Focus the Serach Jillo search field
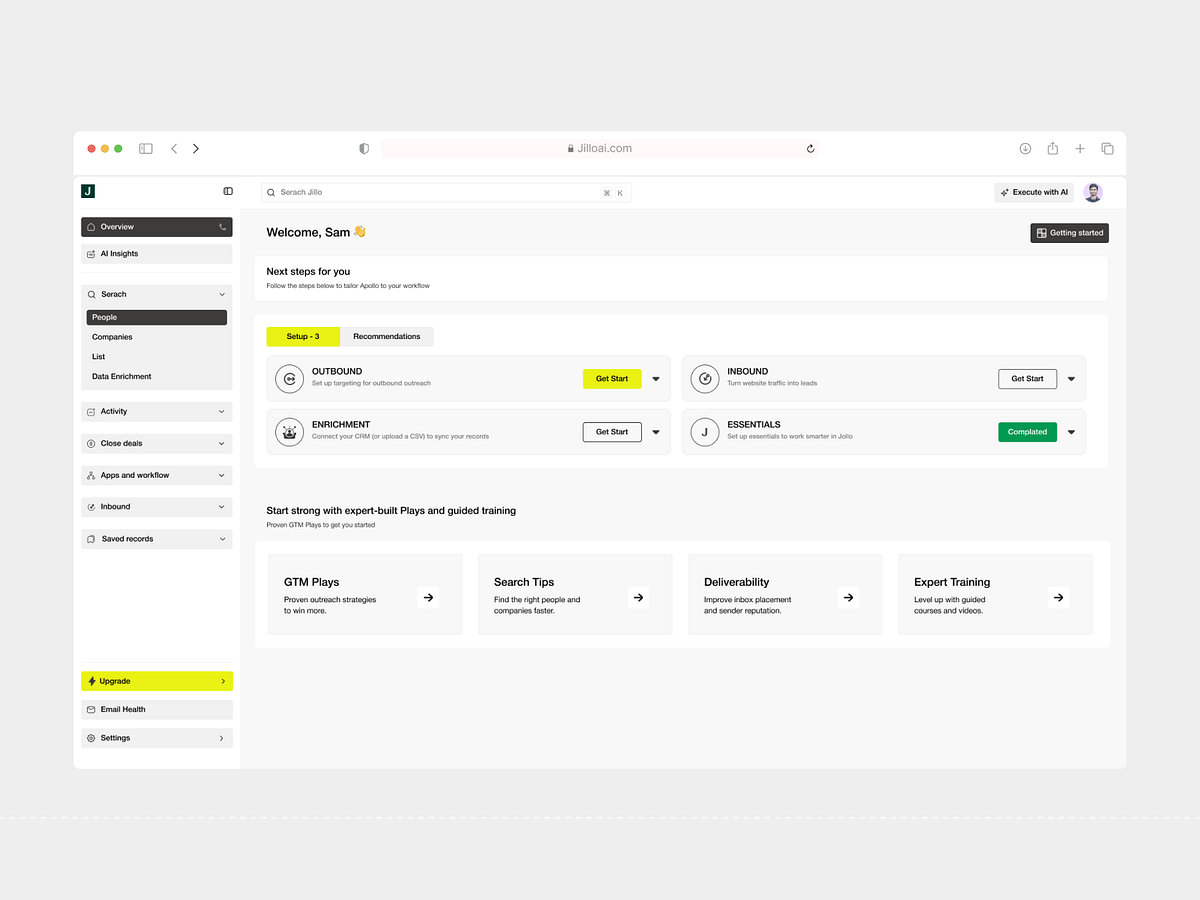The height and width of the screenshot is (900, 1200). (x=446, y=192)
